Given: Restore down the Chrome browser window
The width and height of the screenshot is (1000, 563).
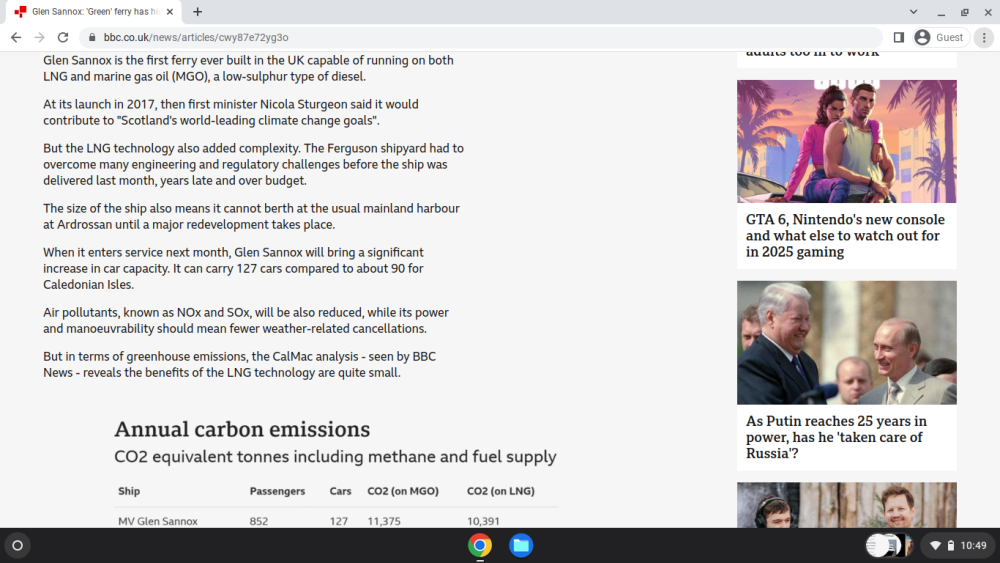Looking at the screenshot, I should tap(965, 11).
